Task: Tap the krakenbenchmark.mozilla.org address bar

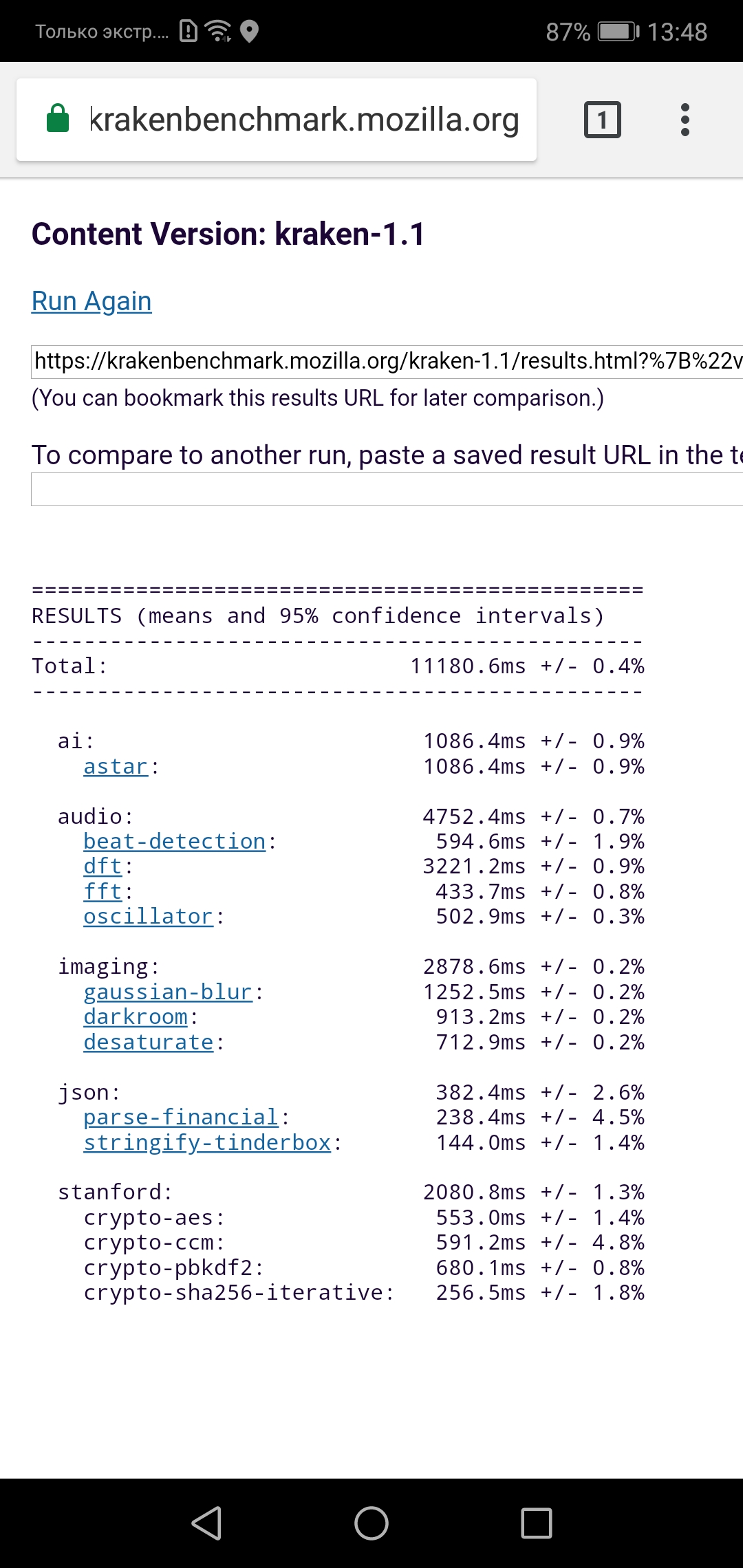Action: pyautogui.click(x=304, y=120)
